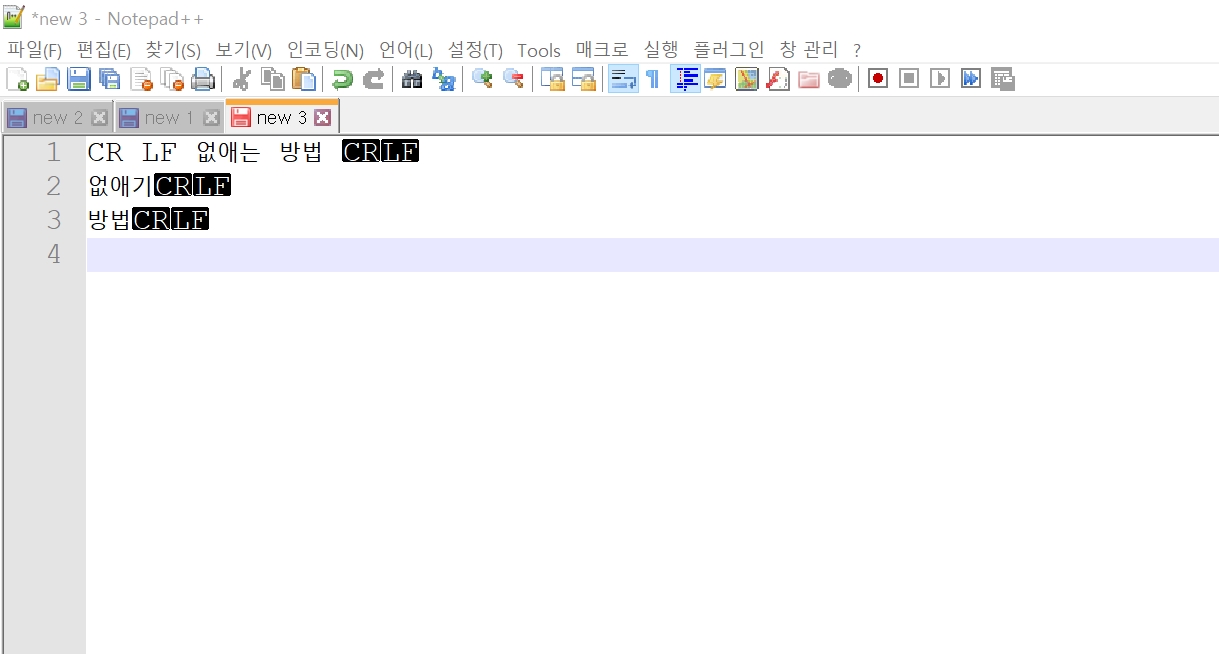Open the 창 관리 menu
The width and height of the screenshot is (1219, 654).
coord(809,50)
